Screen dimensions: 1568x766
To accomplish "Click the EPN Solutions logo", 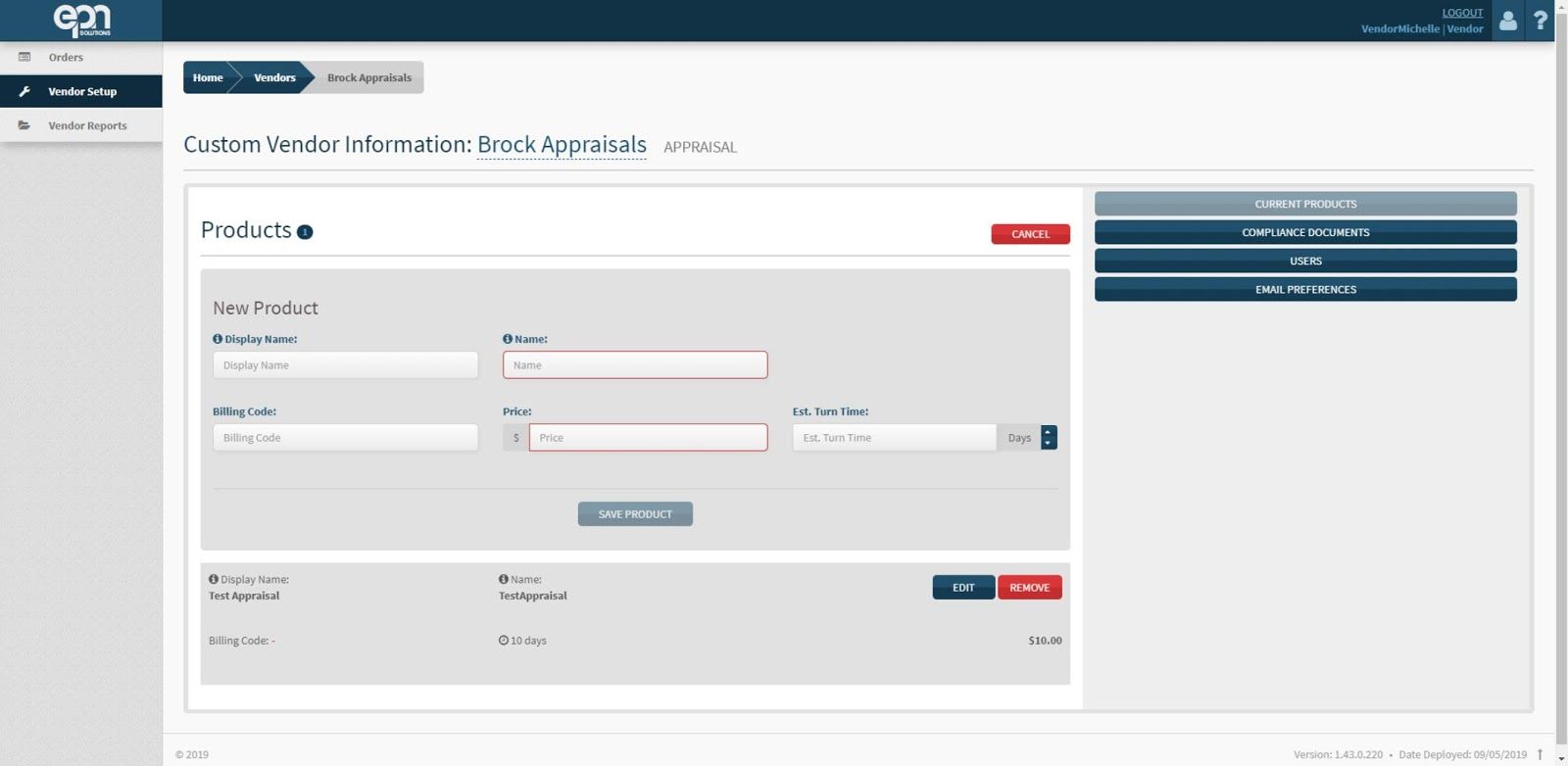I will [81, 20].
